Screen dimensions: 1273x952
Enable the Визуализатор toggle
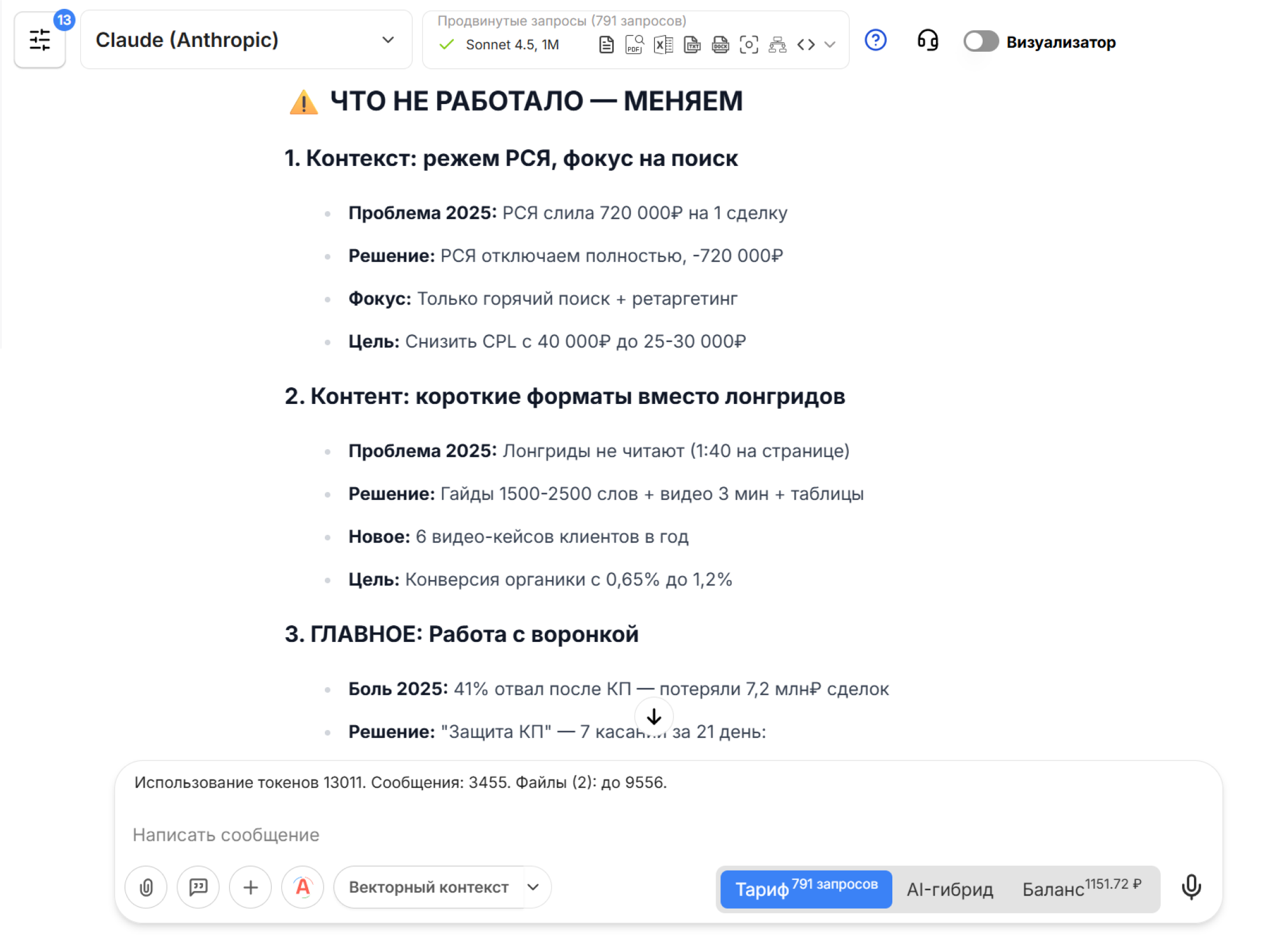click(980, 42)
